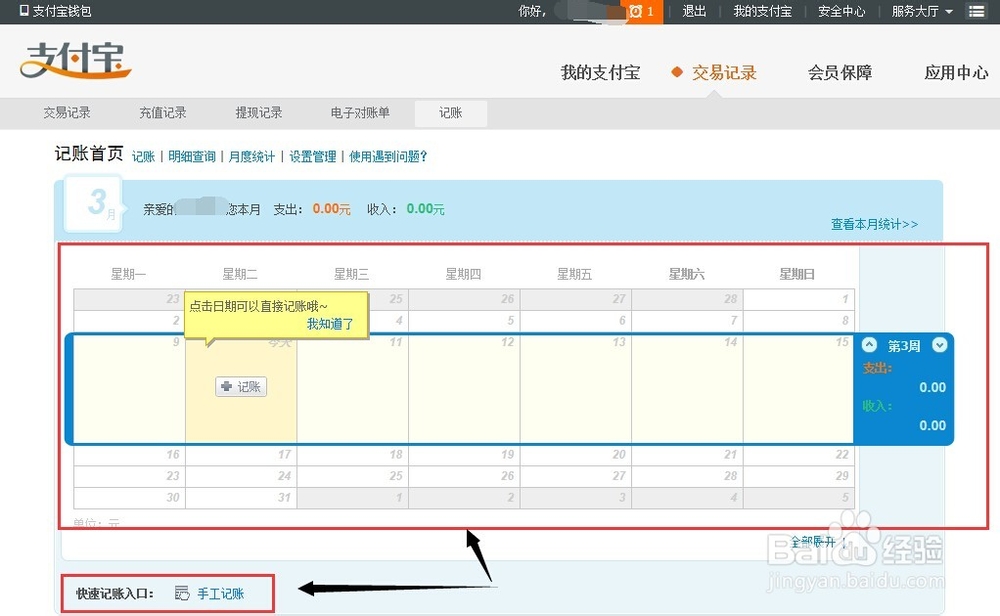Screen dimensions: 1000x616
Task: Open the list menu icon at top right
Action: point(976,11)
